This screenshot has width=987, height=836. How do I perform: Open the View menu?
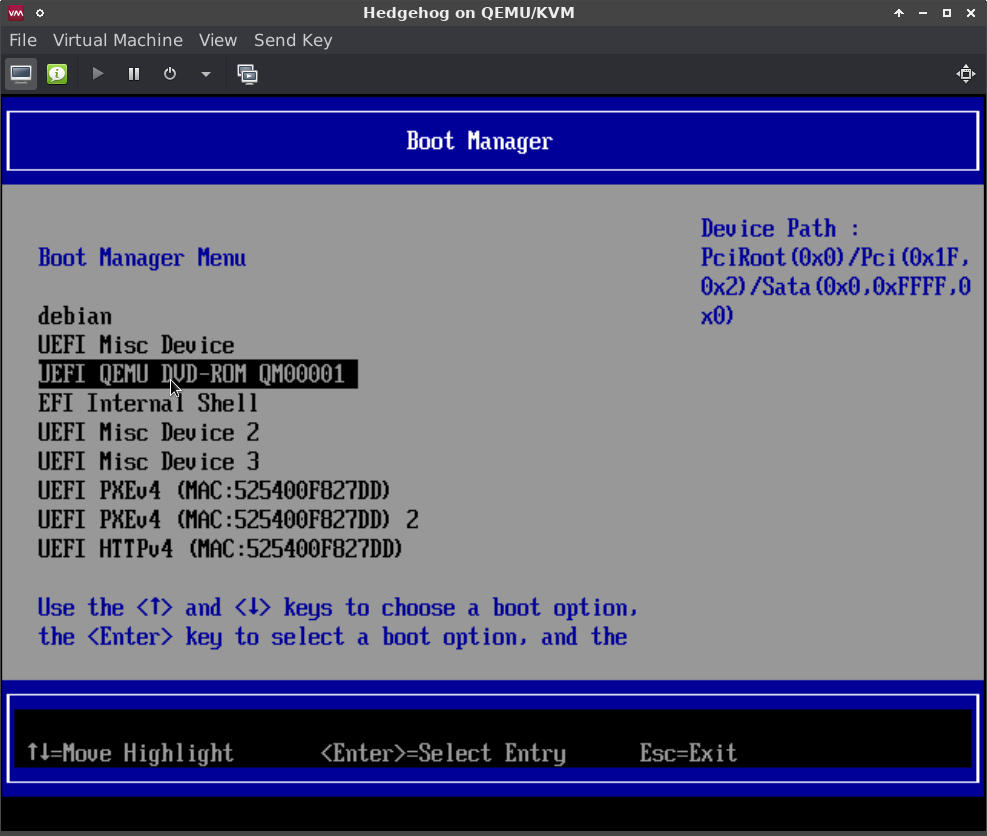[218, 40]
